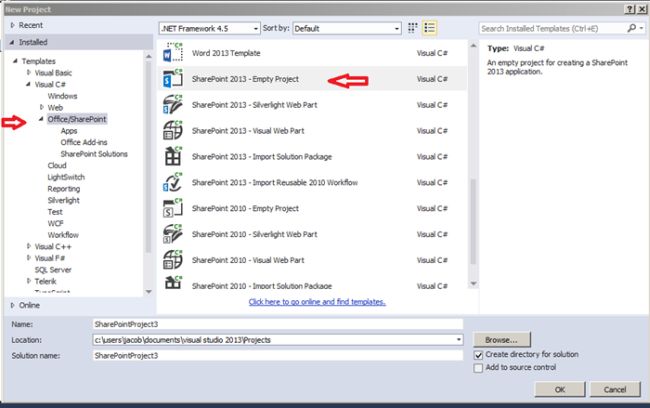Click SharePoint 2013 Import Solution Package icon
This screenshot has width=650, height=408.
pos(173,156)
